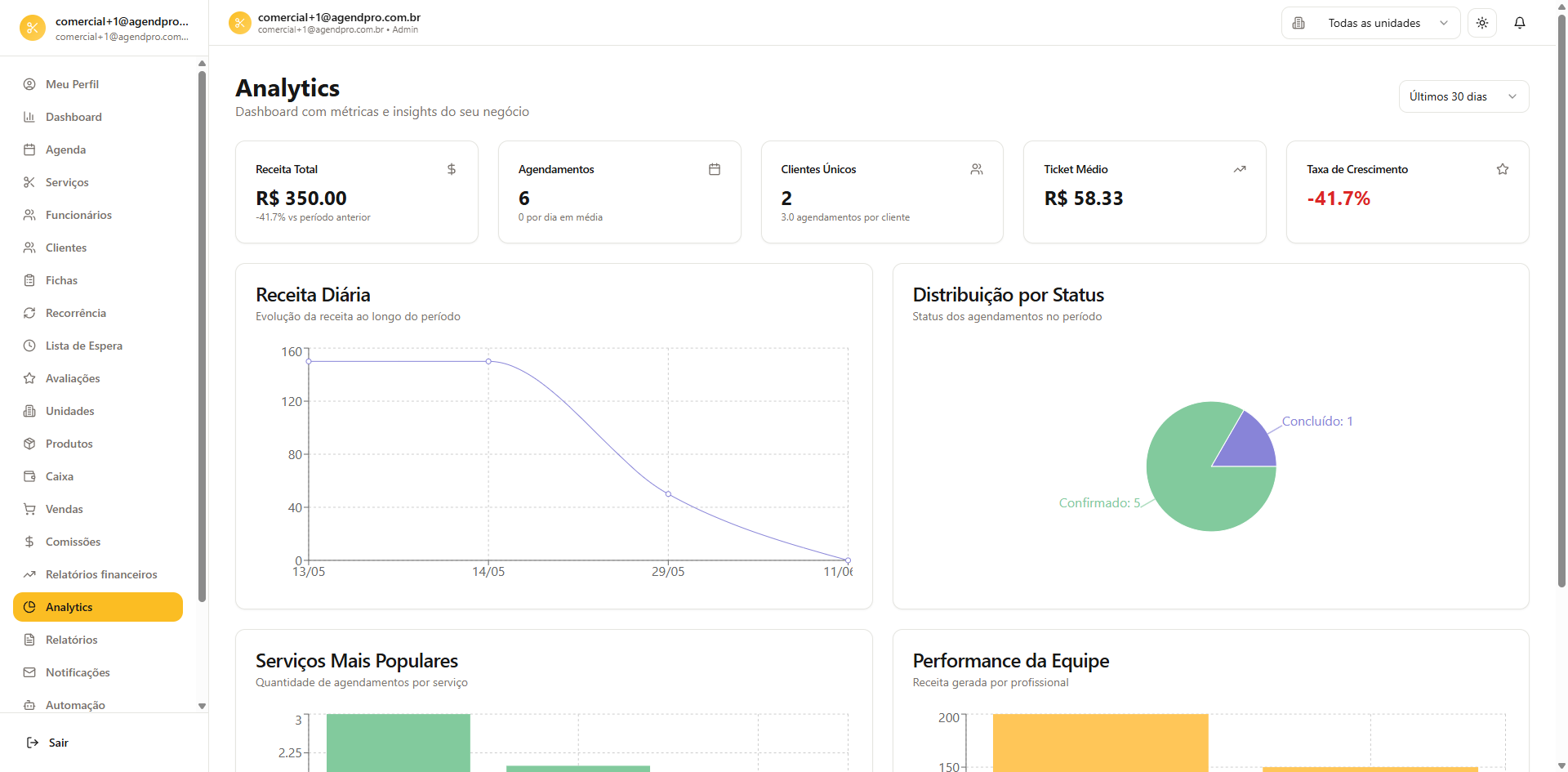Select the highlighted Analytics sidebar item

98,607
